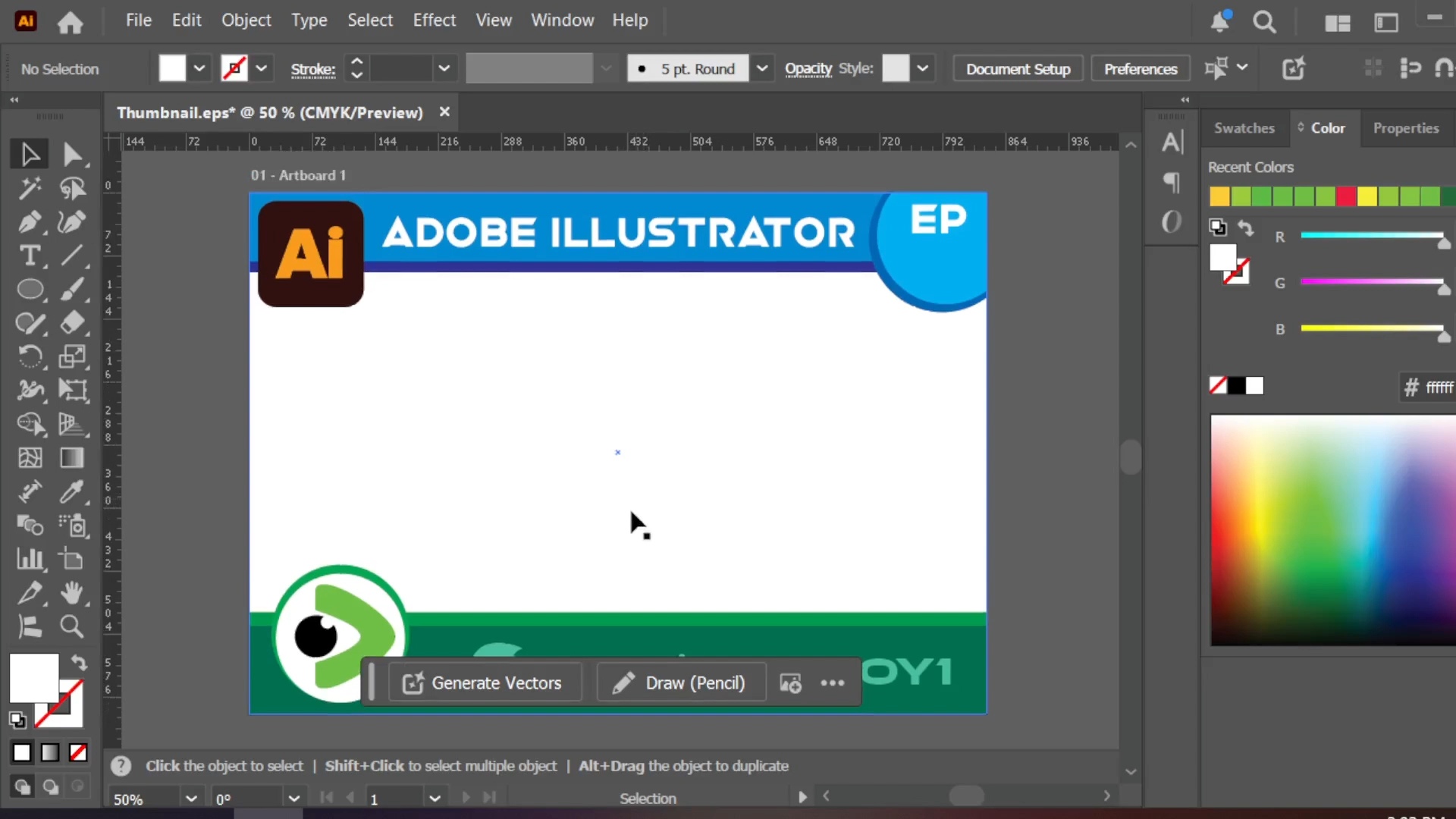Choose the Eraser tool
The image size is (1456, 819).
pos(73,323)
